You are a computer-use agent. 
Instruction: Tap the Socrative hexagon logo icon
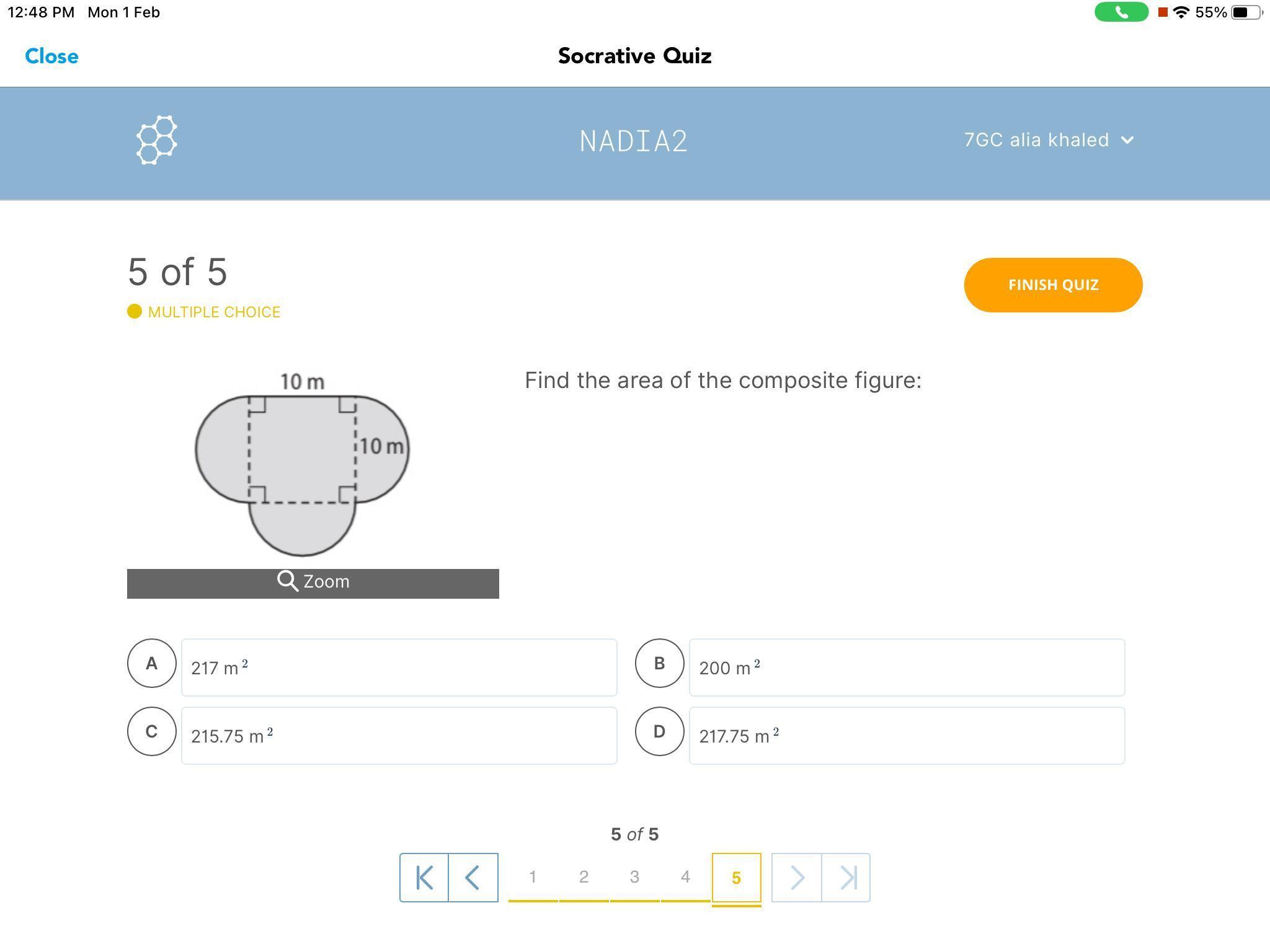pyautogui.click(x=157, y=140)
